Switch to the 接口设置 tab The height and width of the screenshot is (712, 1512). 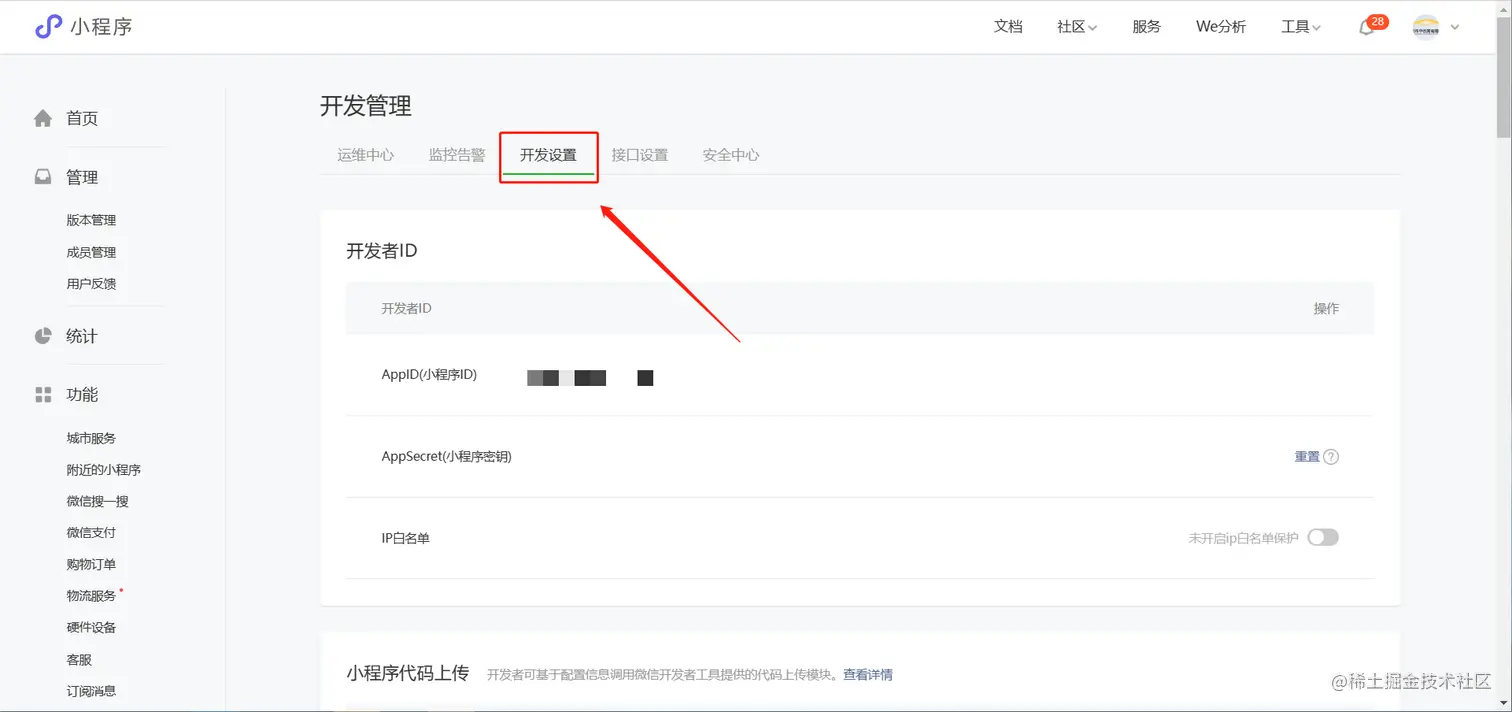click(x=640, y=155)
